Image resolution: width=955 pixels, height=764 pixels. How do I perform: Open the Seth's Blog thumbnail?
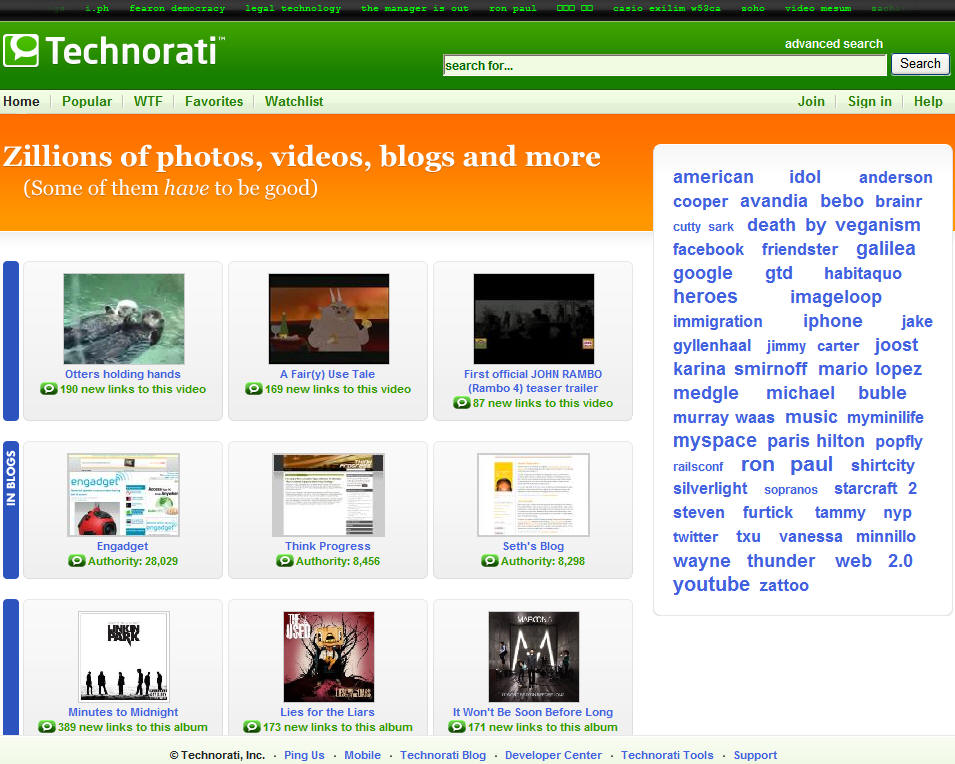(534, 495)
